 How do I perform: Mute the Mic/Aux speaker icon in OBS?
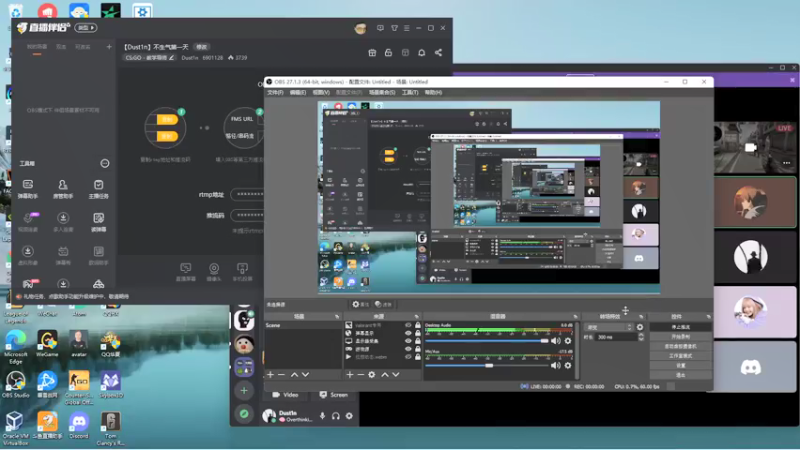tap(556, 365)
